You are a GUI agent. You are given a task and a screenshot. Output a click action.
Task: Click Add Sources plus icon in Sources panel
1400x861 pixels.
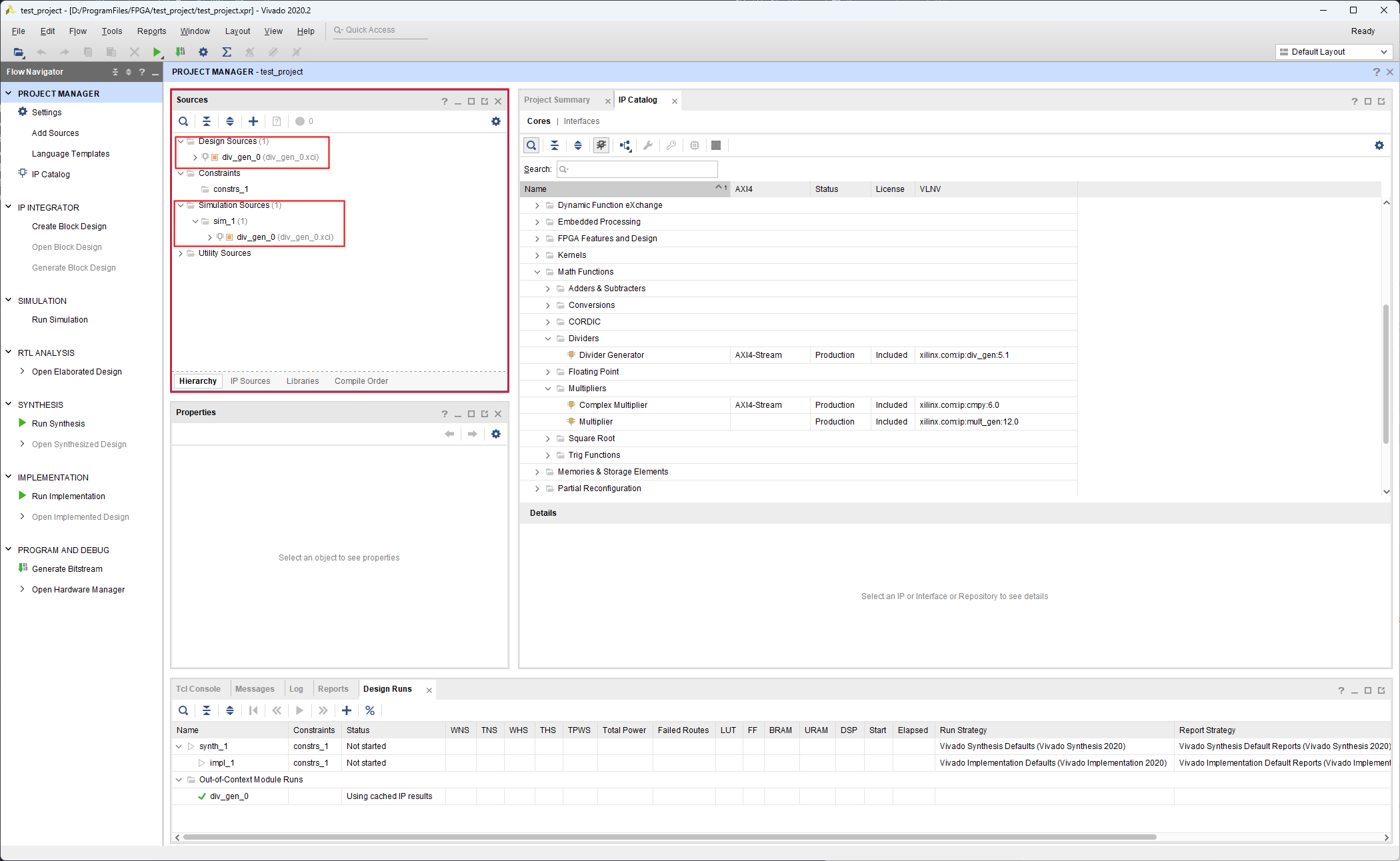[x=253, y=121]
